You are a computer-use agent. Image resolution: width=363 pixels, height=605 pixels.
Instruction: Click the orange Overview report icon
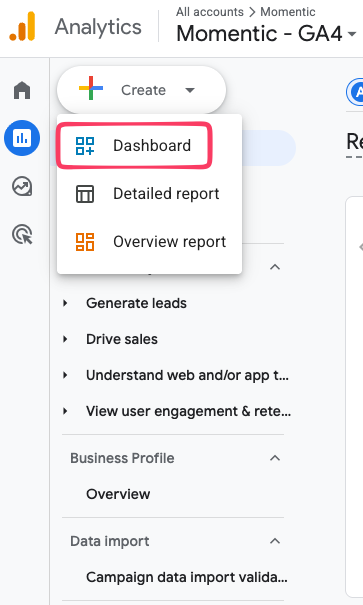(x=85, y=242)
